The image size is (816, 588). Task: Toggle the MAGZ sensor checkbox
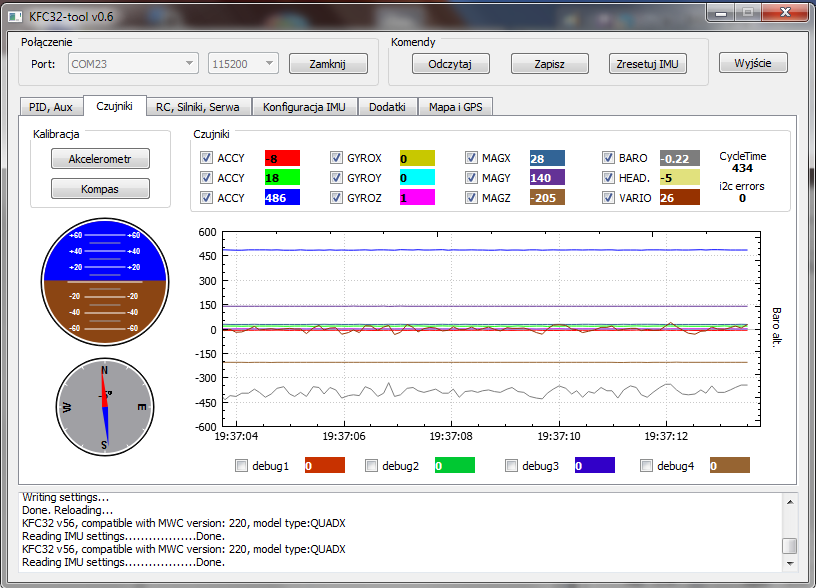(473, 198)
